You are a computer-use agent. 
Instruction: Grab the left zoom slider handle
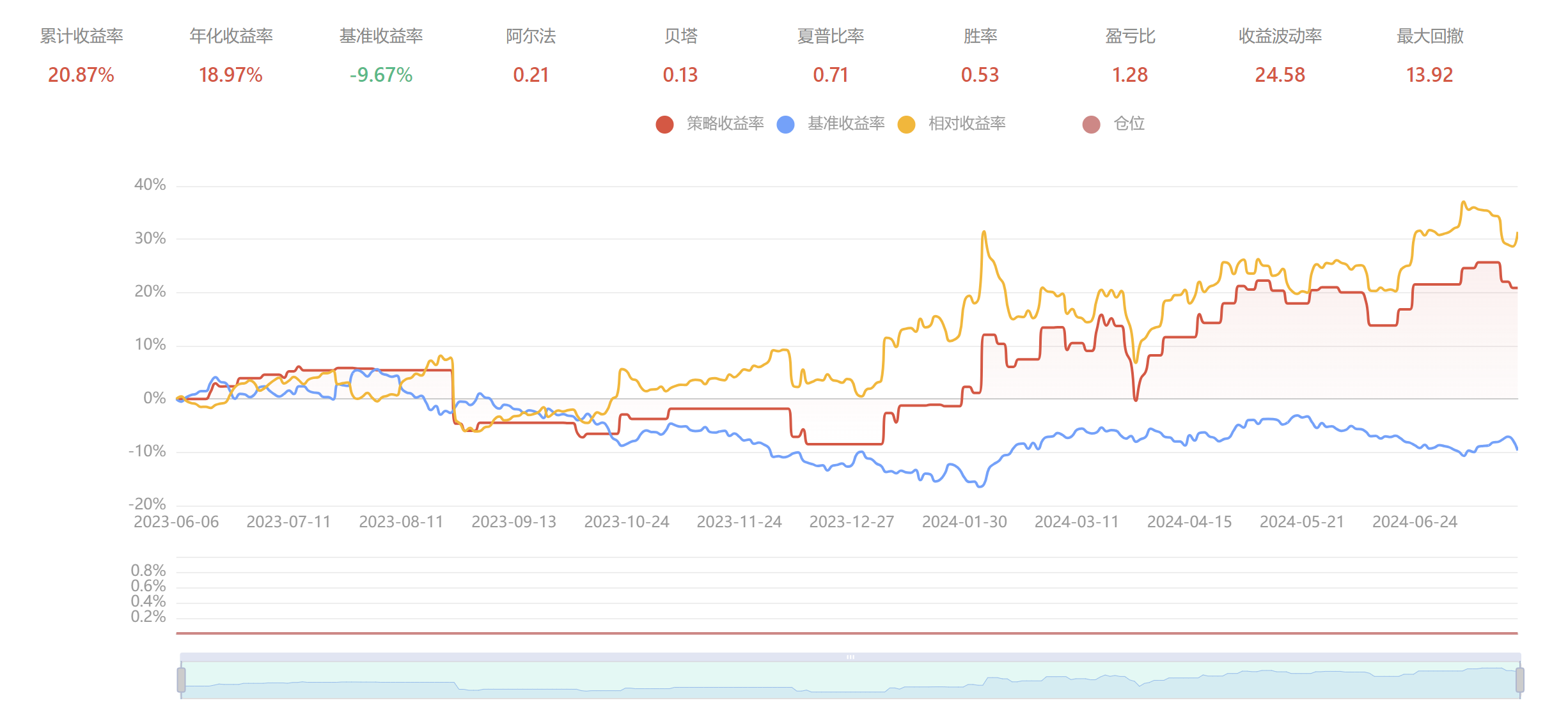pos(181,679)
